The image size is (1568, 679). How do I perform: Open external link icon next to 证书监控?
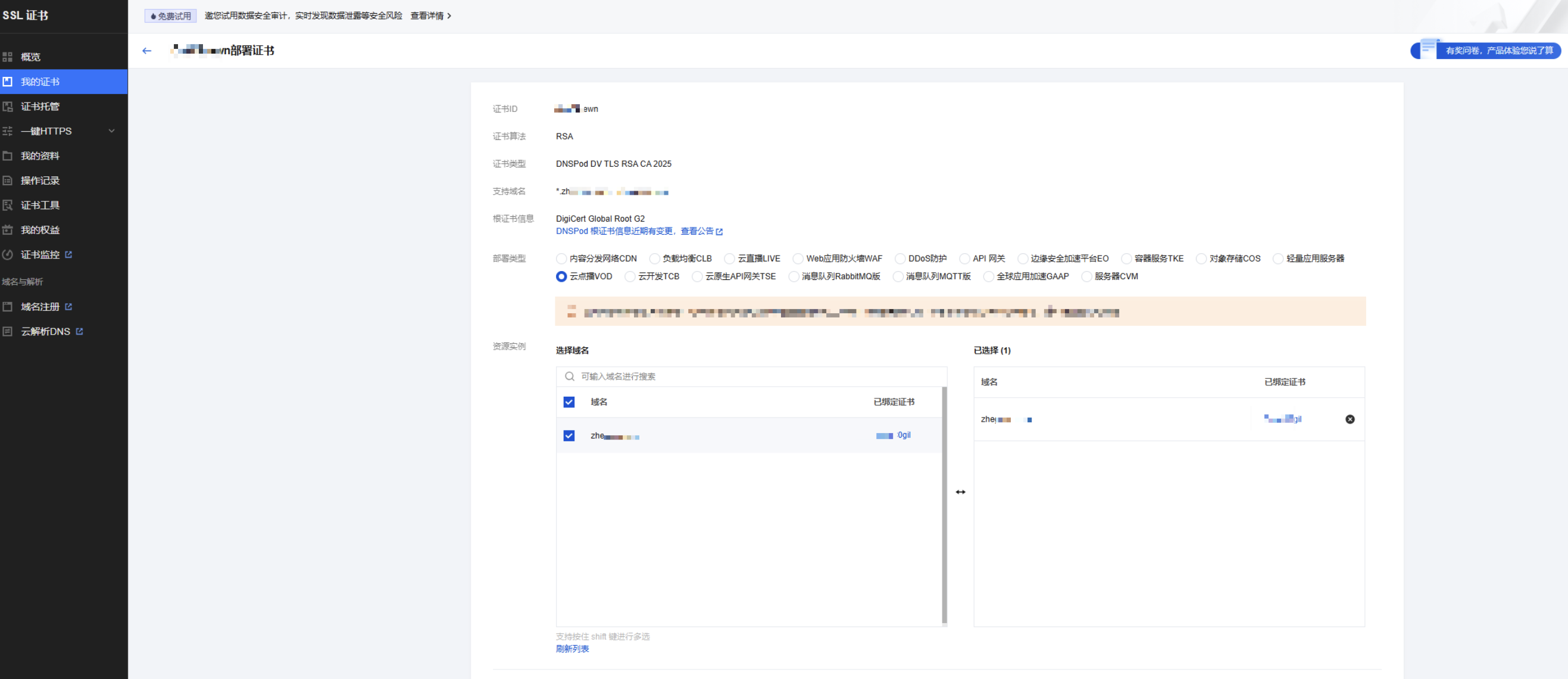click(x=68, y=254)
